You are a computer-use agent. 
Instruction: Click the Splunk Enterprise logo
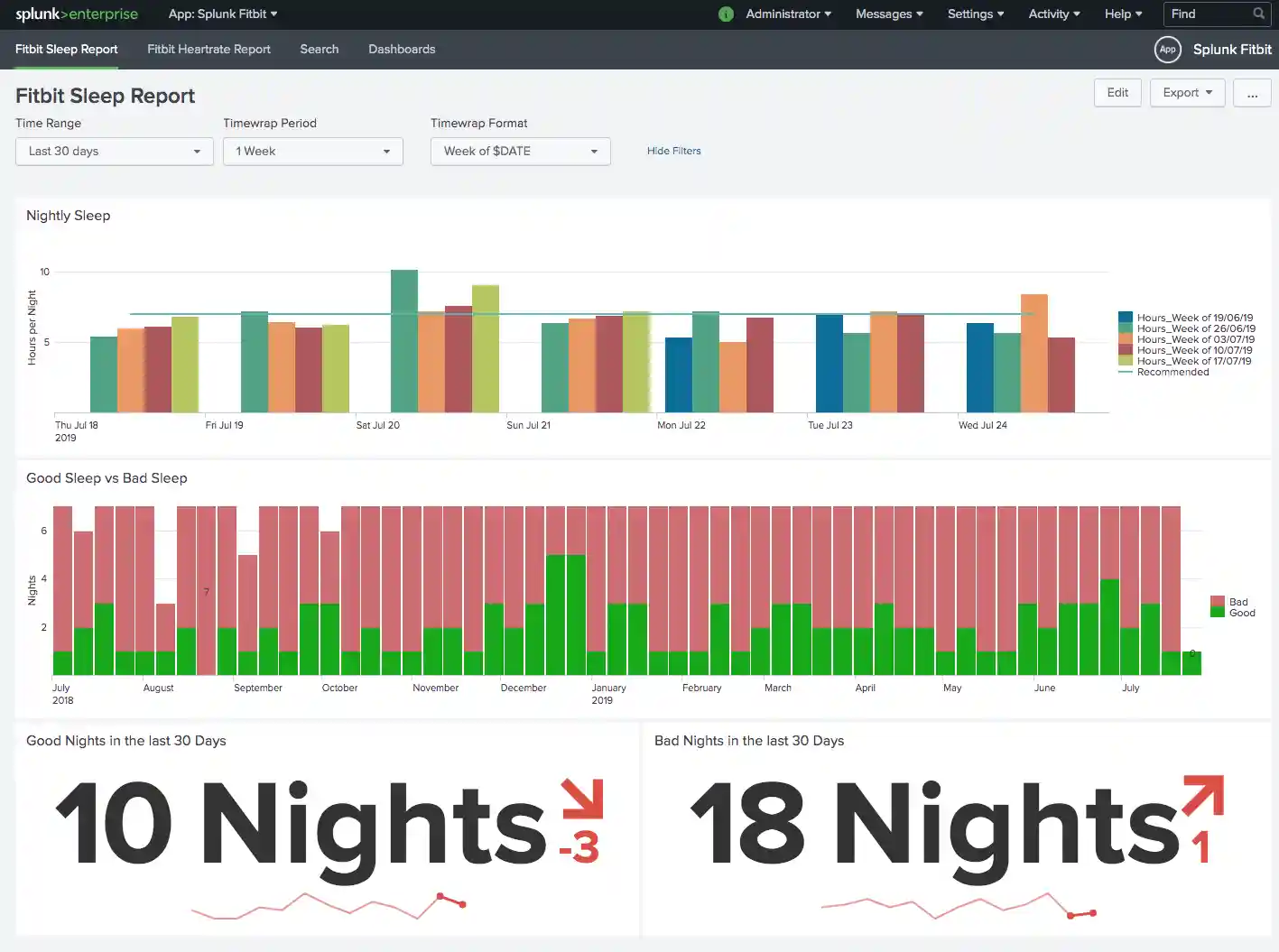[x=77, y=14]
